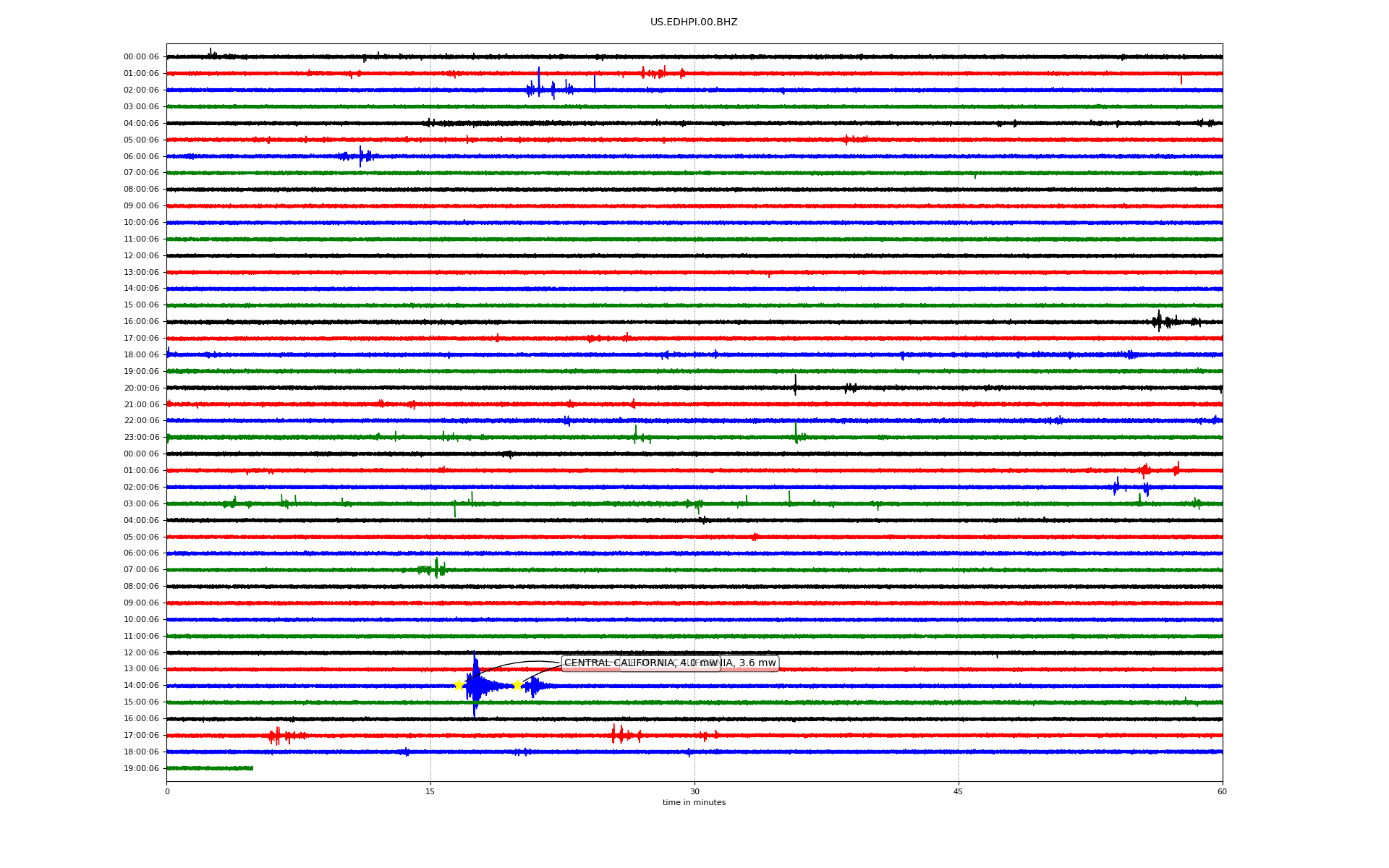The width and height of the screenshot is (1389, 868).
Task: Click the "time in minutes" axis label
Action: 693,802
